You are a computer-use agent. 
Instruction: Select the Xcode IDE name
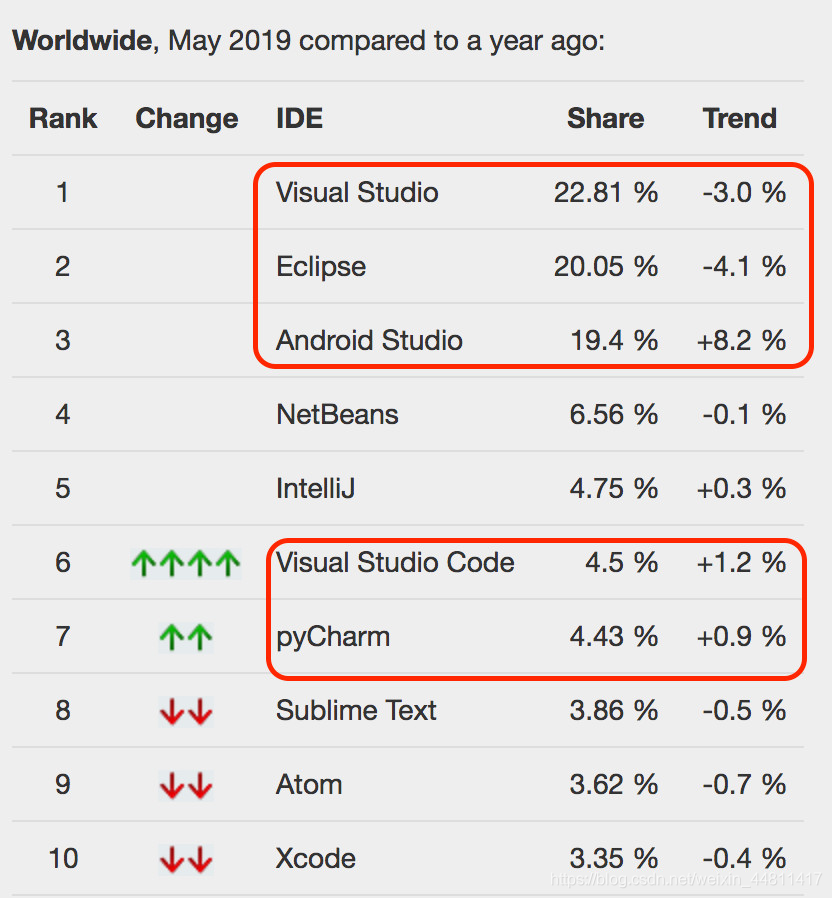[x=316, y=858]
